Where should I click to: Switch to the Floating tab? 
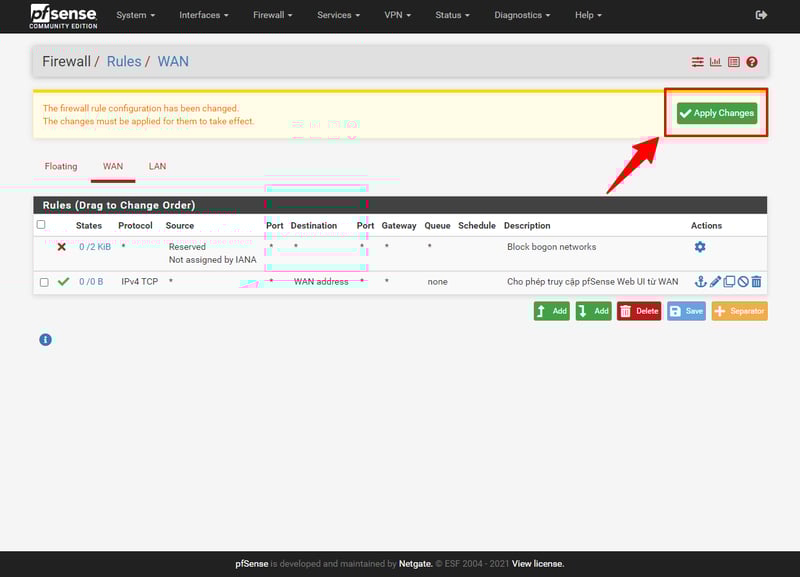pos(60,166)
